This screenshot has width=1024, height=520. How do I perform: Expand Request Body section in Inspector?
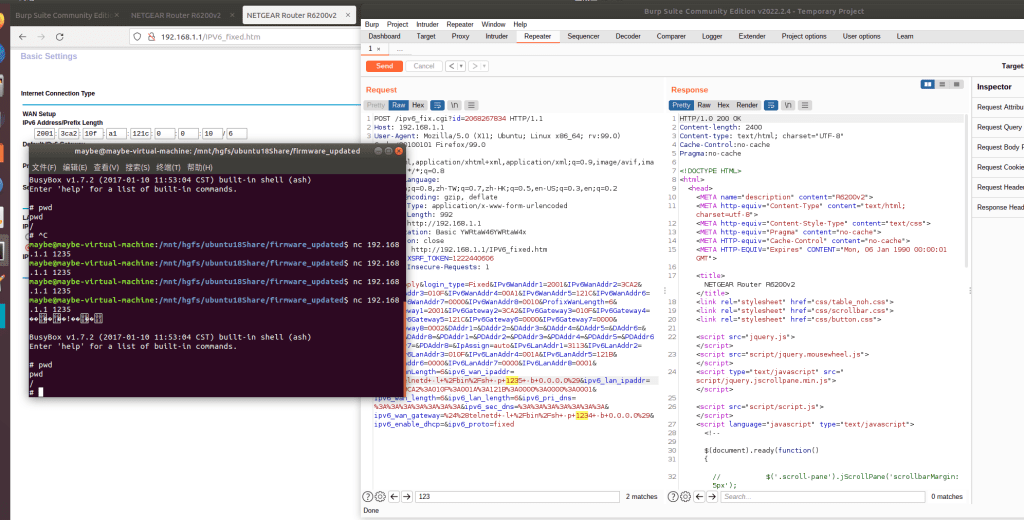999,148
